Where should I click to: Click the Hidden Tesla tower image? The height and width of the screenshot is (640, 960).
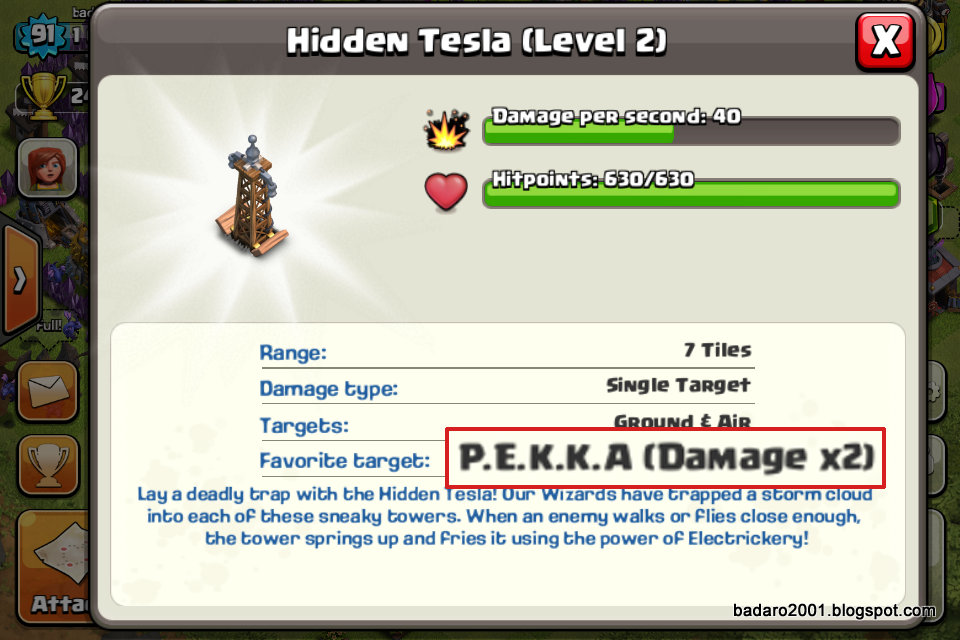(252, 197)
